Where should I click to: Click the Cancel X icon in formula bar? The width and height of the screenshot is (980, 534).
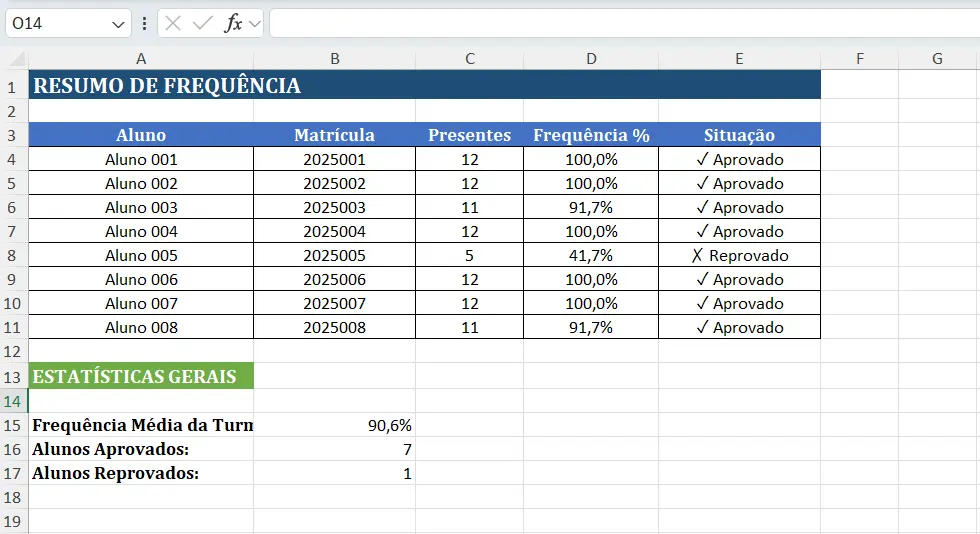click(x=174, y=23)
